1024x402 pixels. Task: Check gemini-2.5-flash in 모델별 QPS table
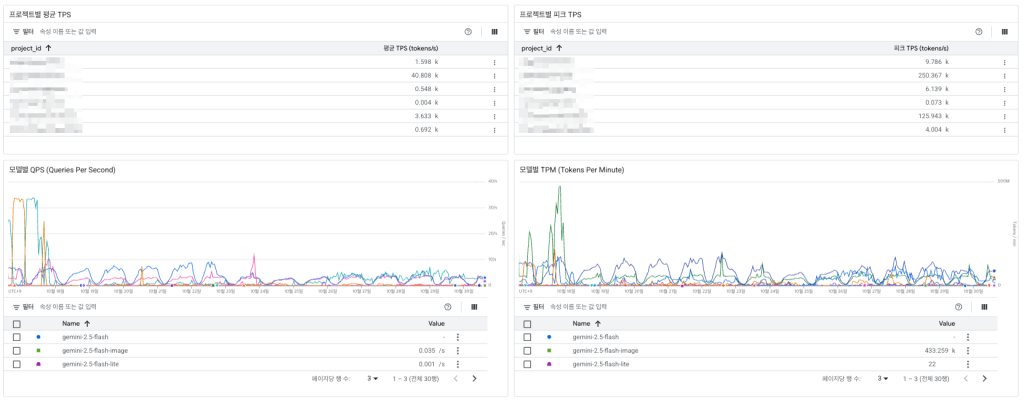tap(17, 337)
